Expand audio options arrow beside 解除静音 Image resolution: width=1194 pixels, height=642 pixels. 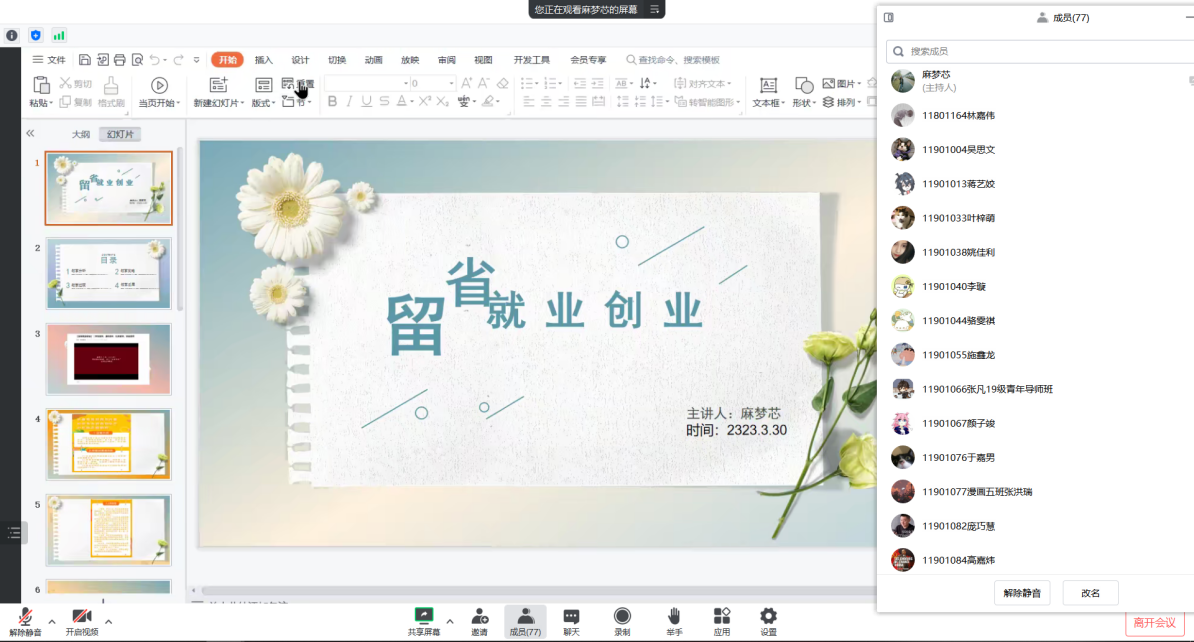point(52,621)
